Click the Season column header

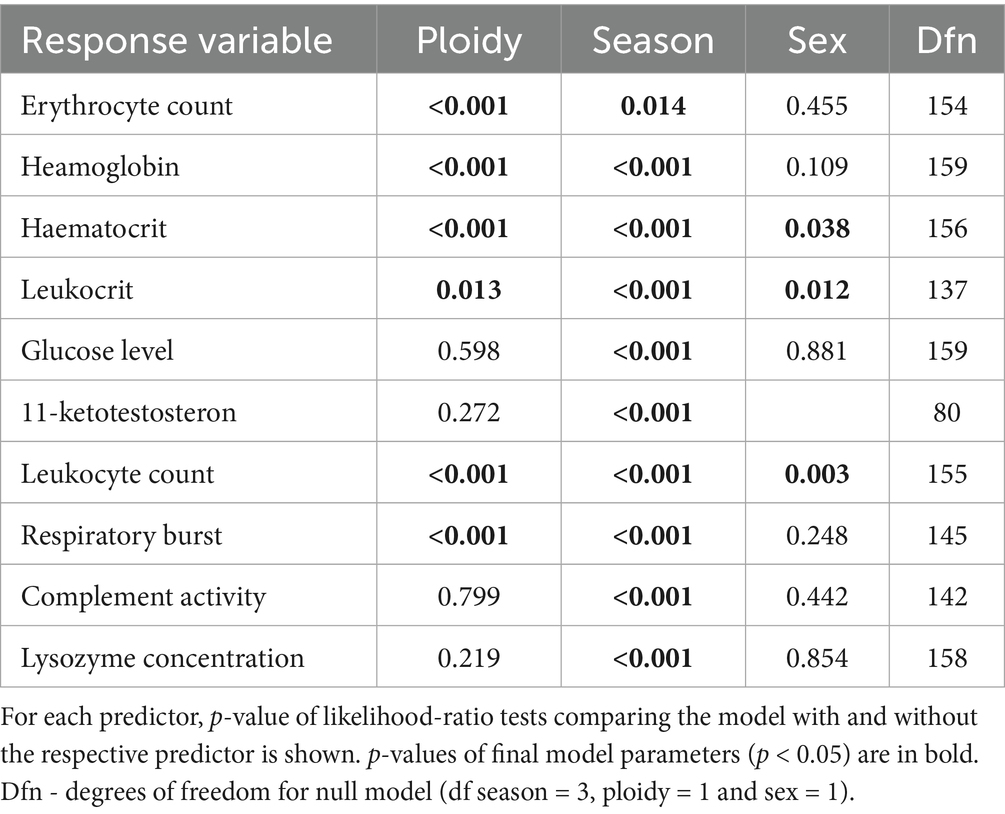(x=653, y=41)
